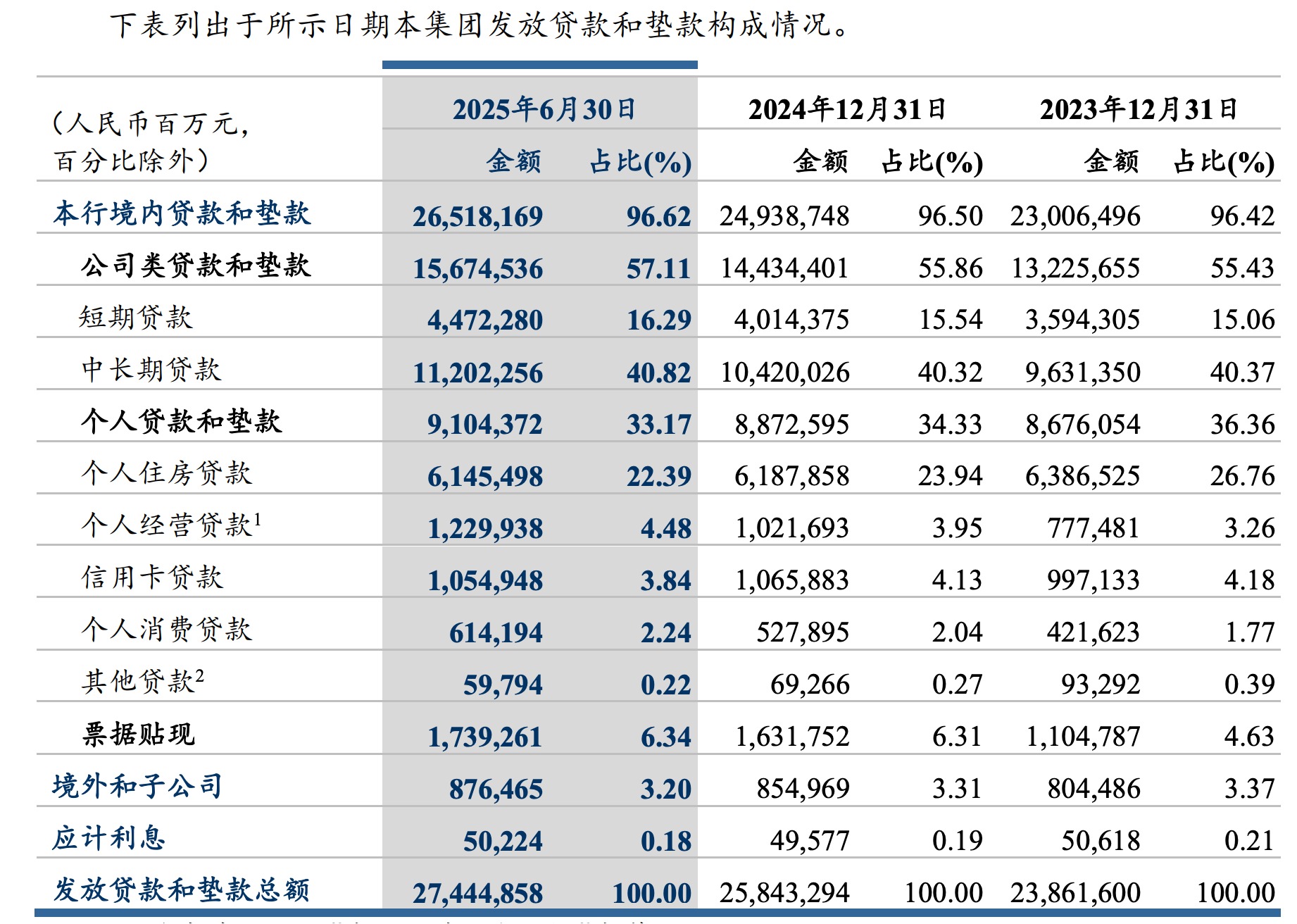1297x924 pixels.
Task: Click the 票据贴现 row label
Action: coord(138,735)
